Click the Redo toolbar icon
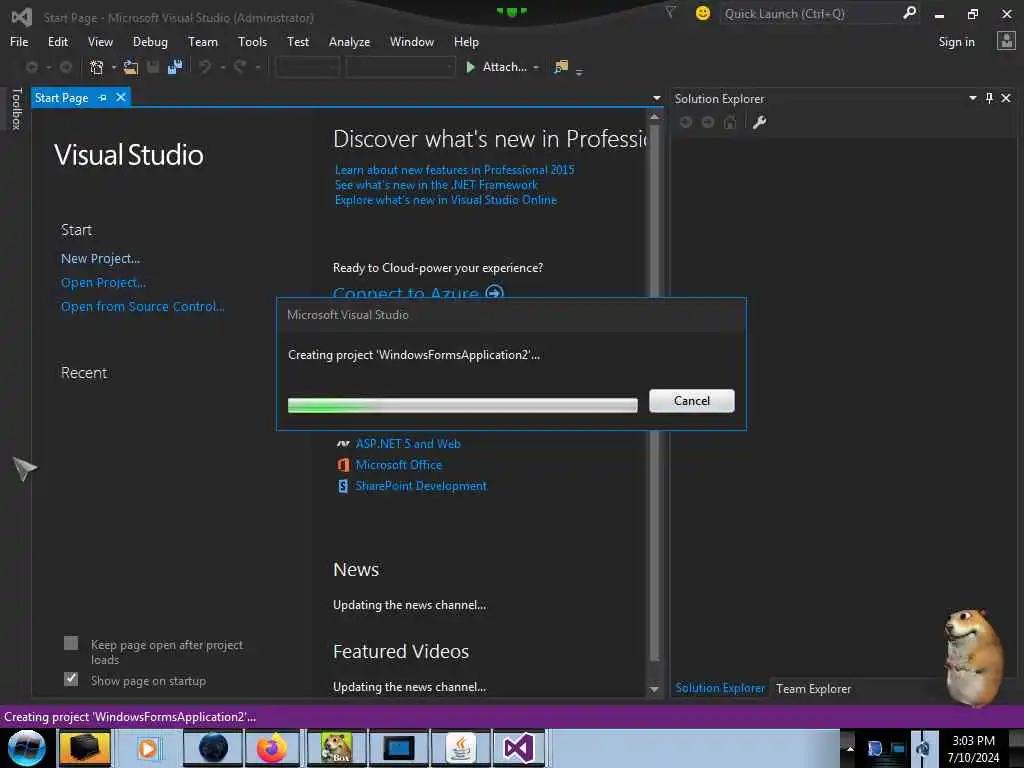Viewport: 1024px width, 768px height. [240, 67]
